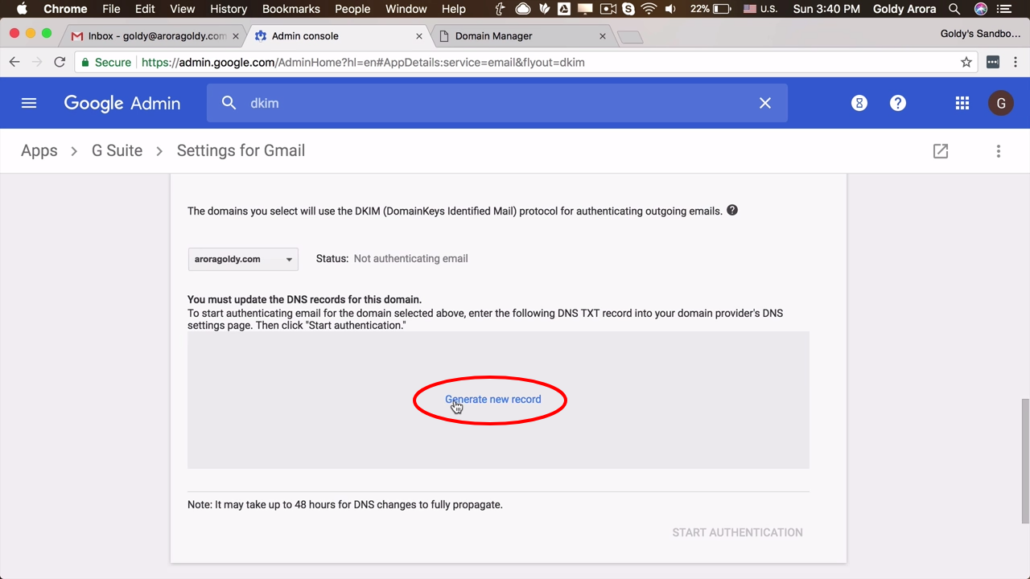This screenshot has height=579, width=1030.
Task: Bookmark the page with the star icon
Action: pyautogui.click(x=966, y=62)
